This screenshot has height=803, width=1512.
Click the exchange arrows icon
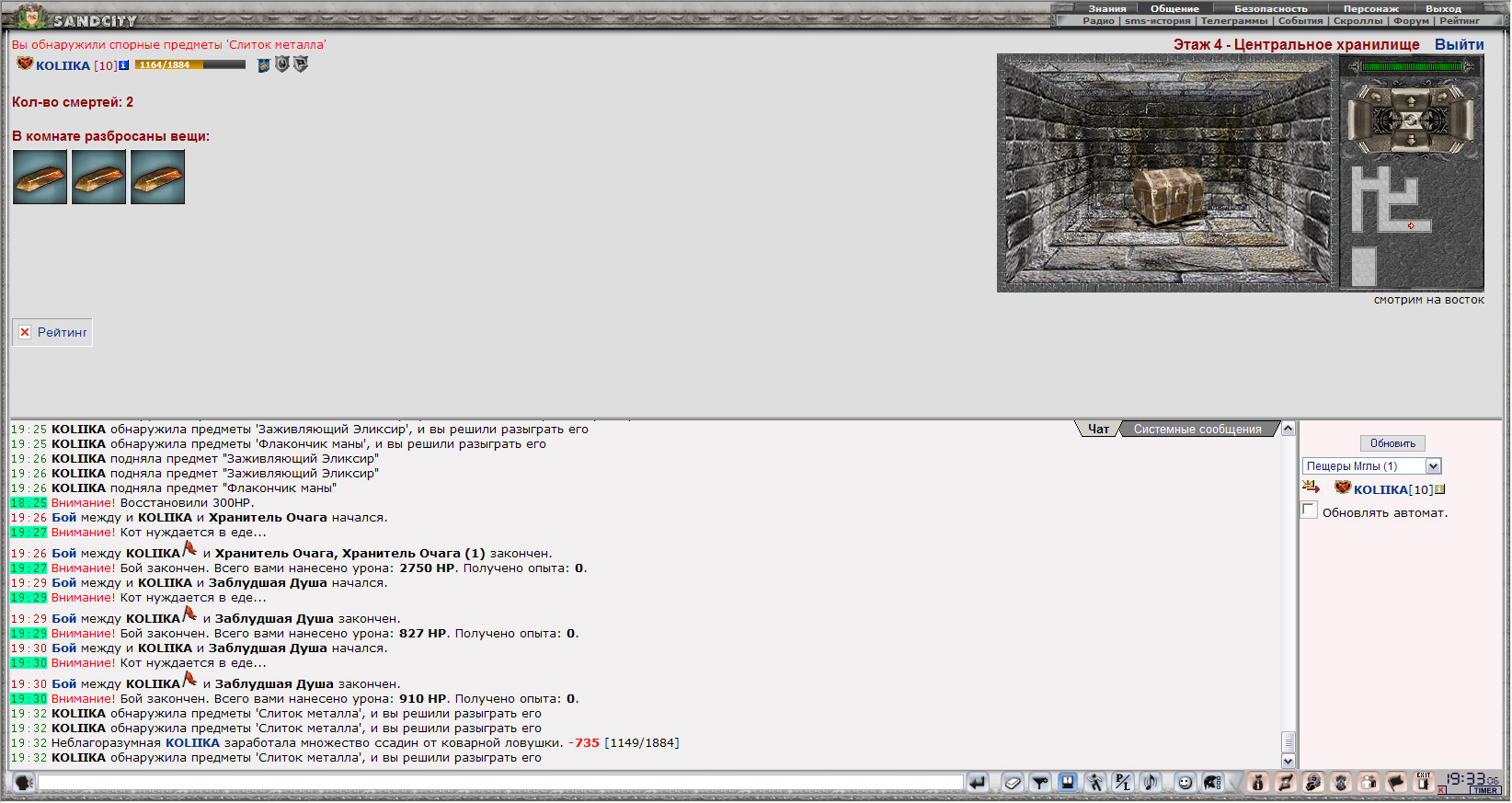1286,783
